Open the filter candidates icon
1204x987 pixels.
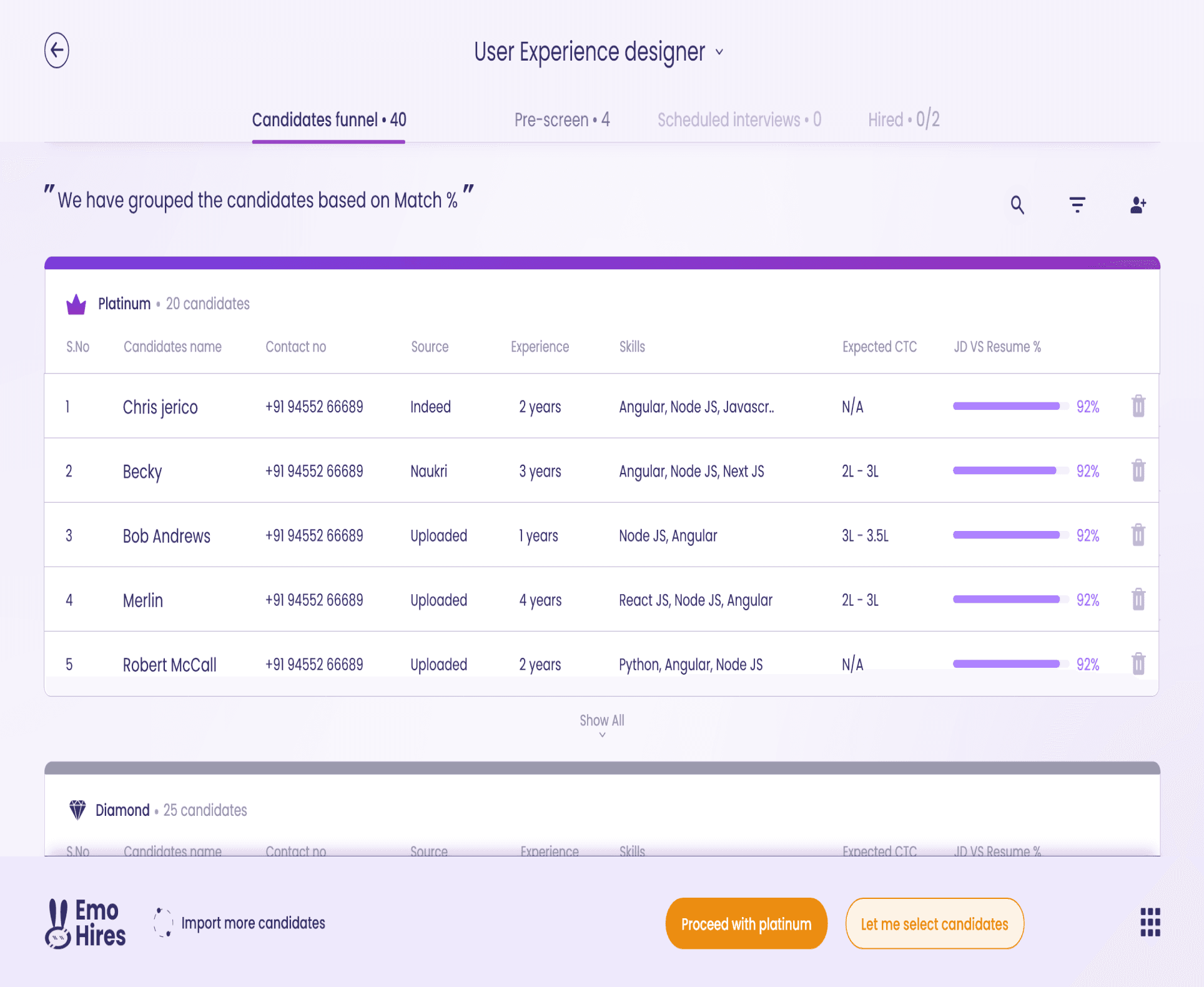pyautogui.click(x=1077, y=204)
